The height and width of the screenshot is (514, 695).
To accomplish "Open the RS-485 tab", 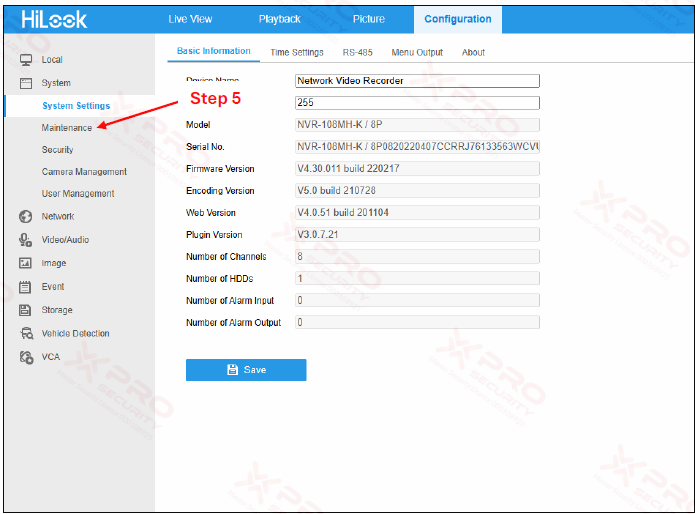I will point(357,52).
